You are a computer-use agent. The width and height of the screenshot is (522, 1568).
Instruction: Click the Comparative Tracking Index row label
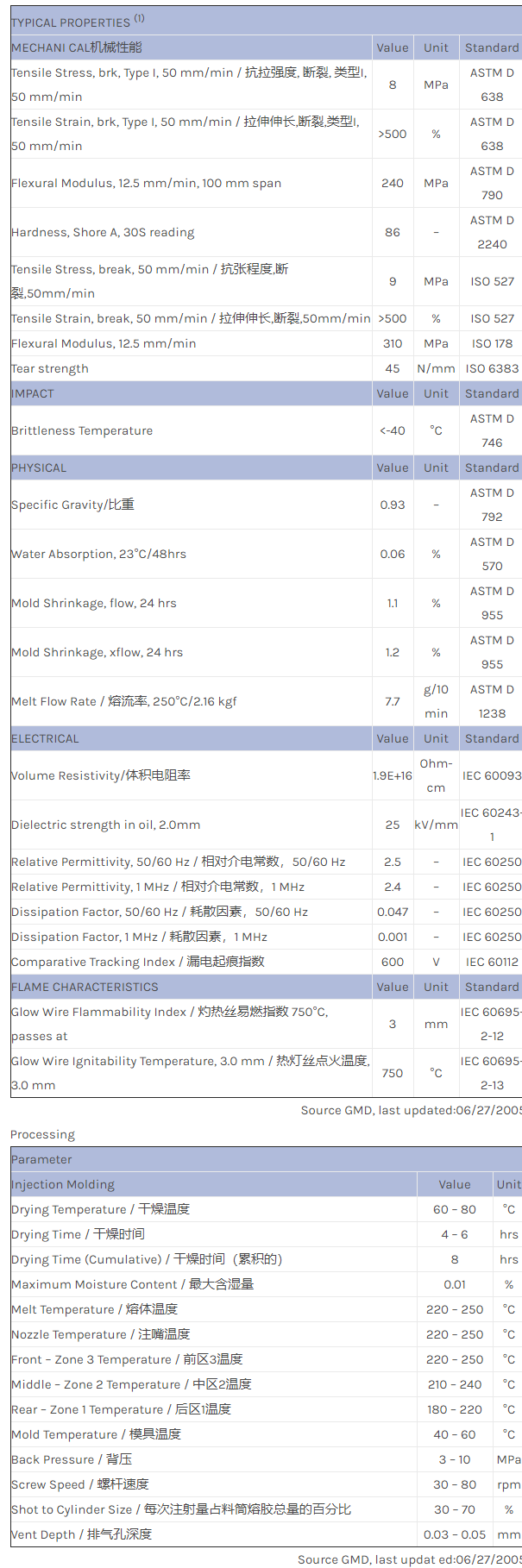coord(138,962)
